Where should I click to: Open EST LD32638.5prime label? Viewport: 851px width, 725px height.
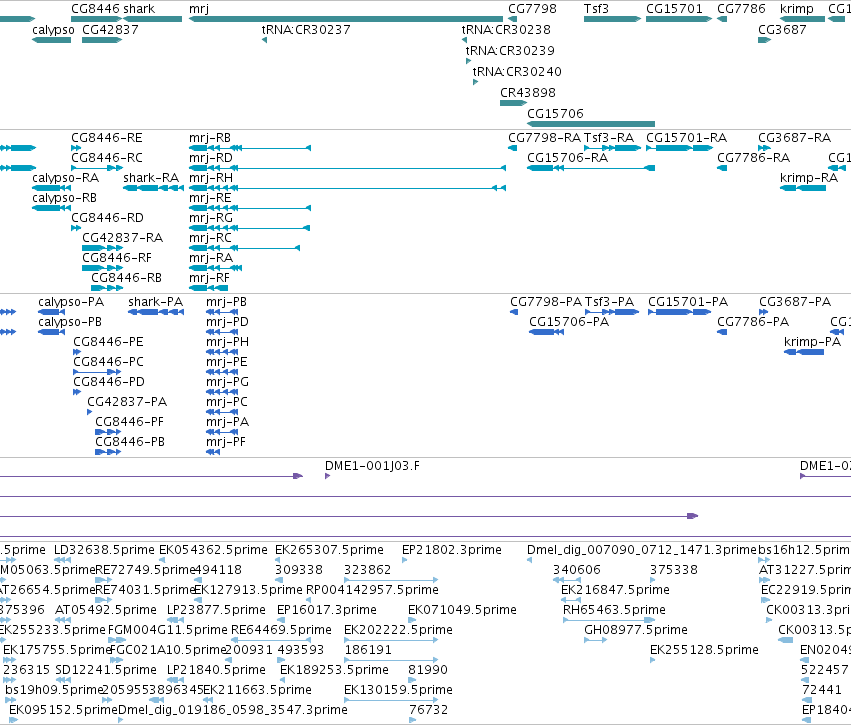pos(104,550)
